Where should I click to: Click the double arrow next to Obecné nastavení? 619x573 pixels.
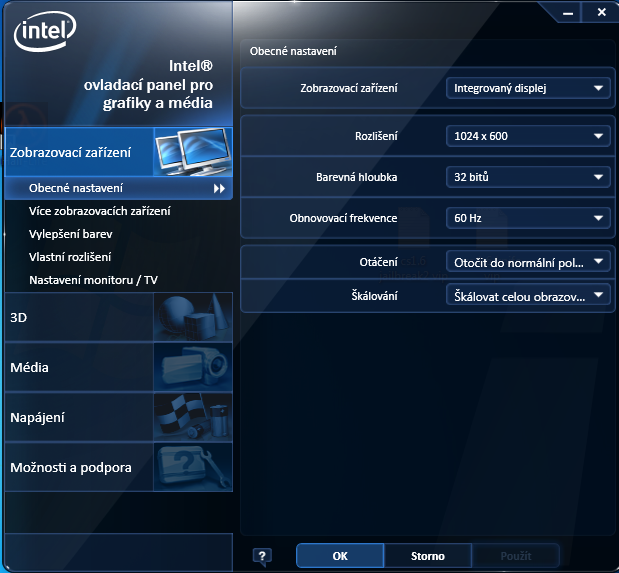pyautogui.click(x=219, y=188)
